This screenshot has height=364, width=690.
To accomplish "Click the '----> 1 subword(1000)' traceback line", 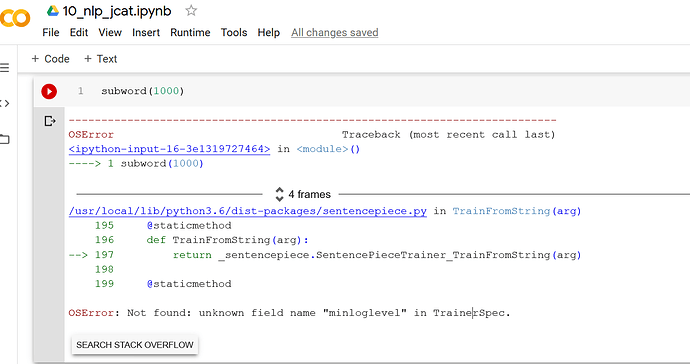I will 136,164.
